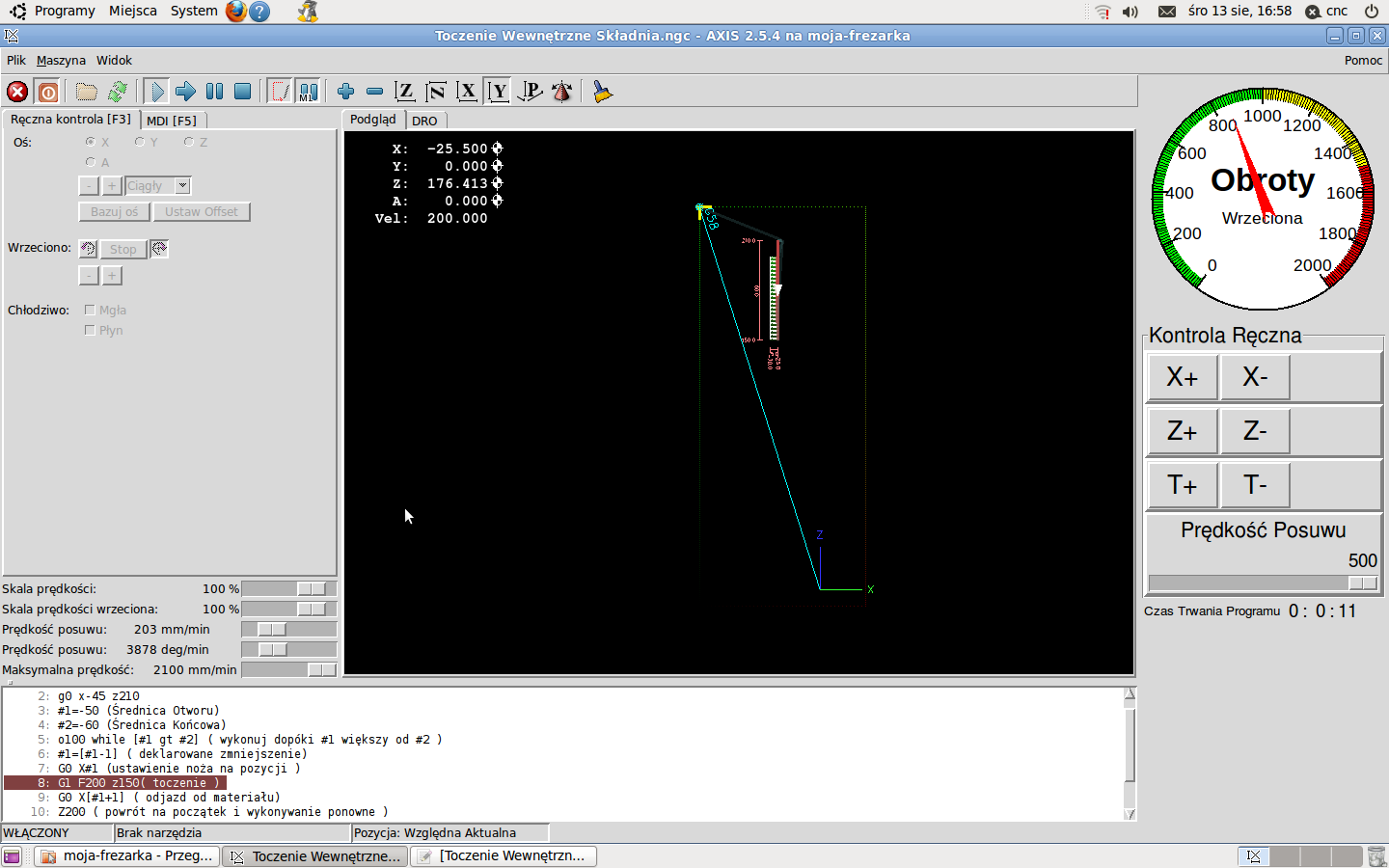Toggle optional pause M1 icon
The height and width of the screenshot is (868, 1389).
coord(308,92)
